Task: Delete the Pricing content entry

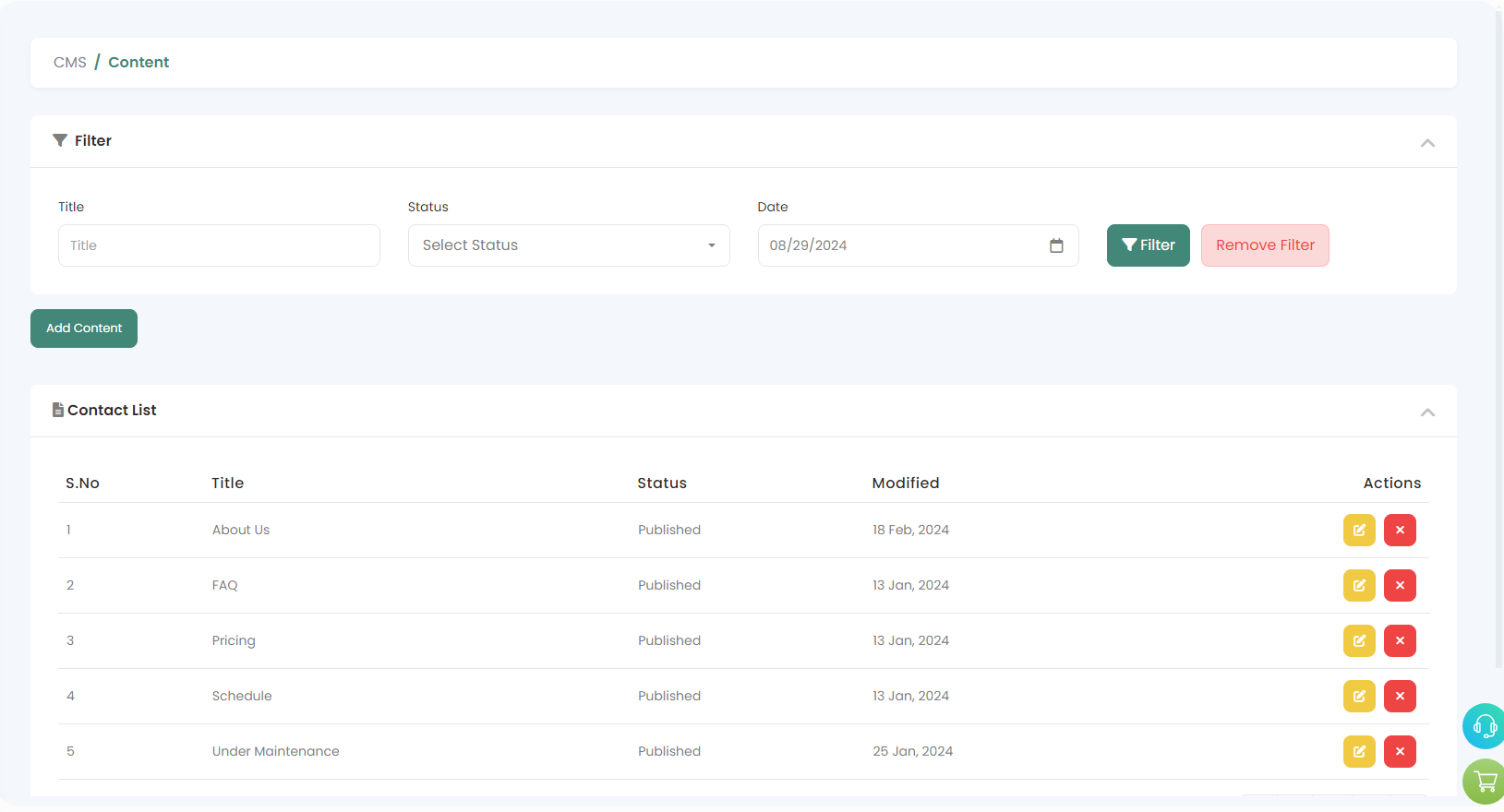Action: coord(1399,640)
